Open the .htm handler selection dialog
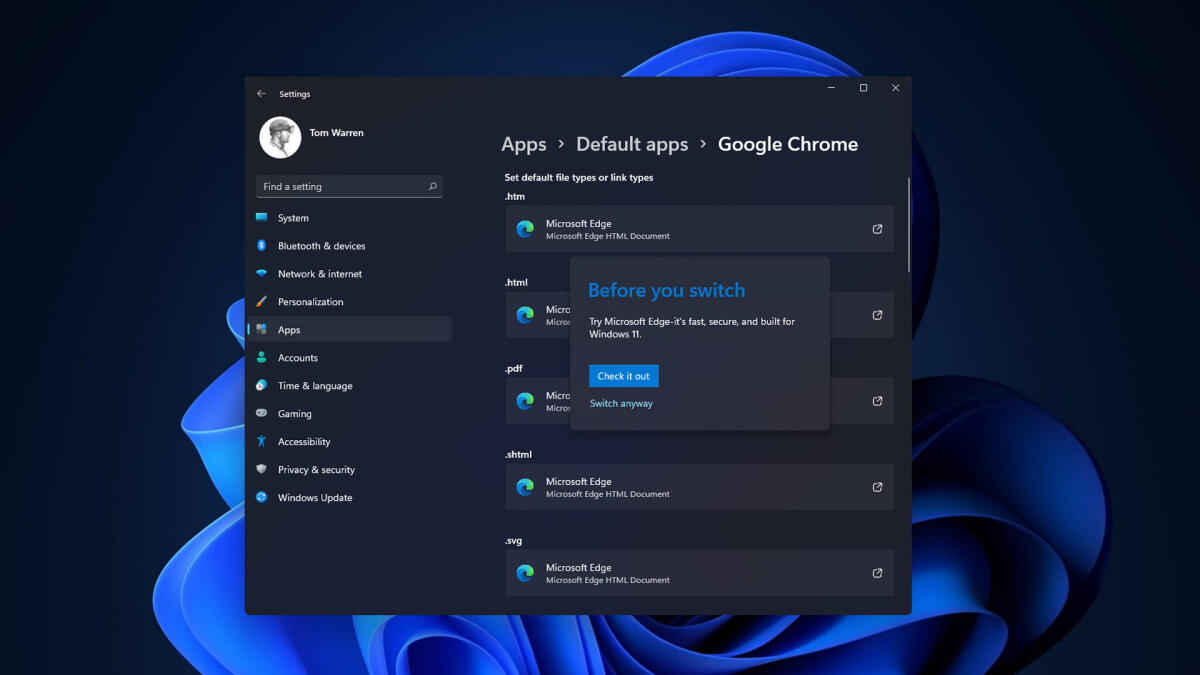Viewport: 1200px width, 675px height. point(699,228)
